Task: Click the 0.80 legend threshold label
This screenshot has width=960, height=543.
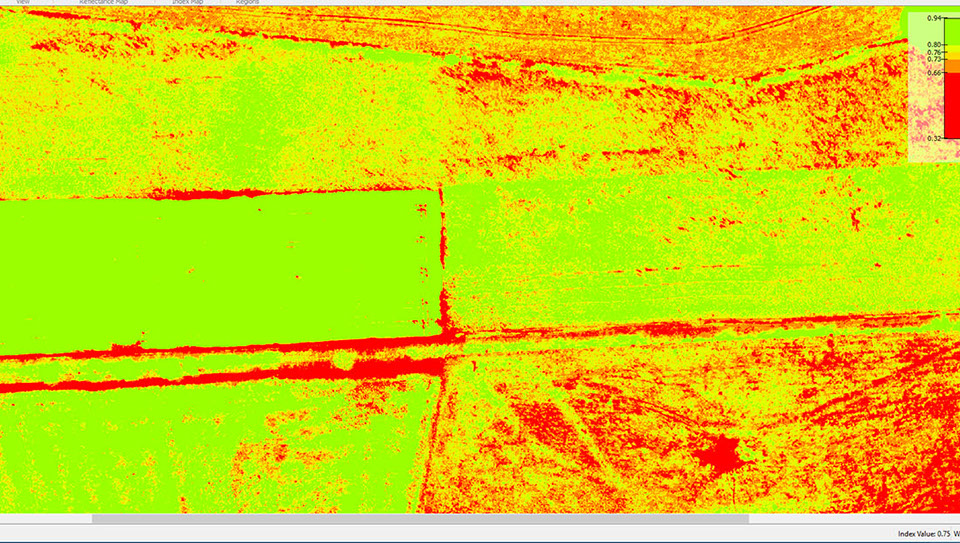Action: click(934, 45)
